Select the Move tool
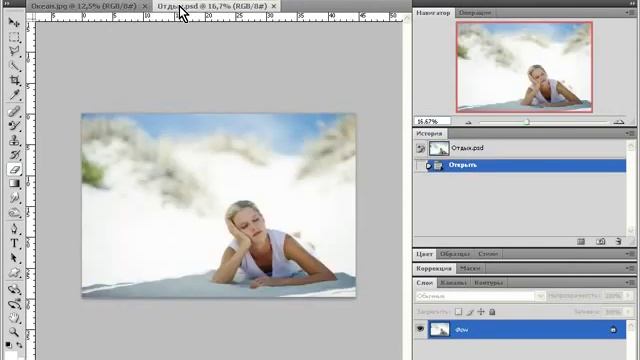Screen dimensions: 640x360 point(14,22)
